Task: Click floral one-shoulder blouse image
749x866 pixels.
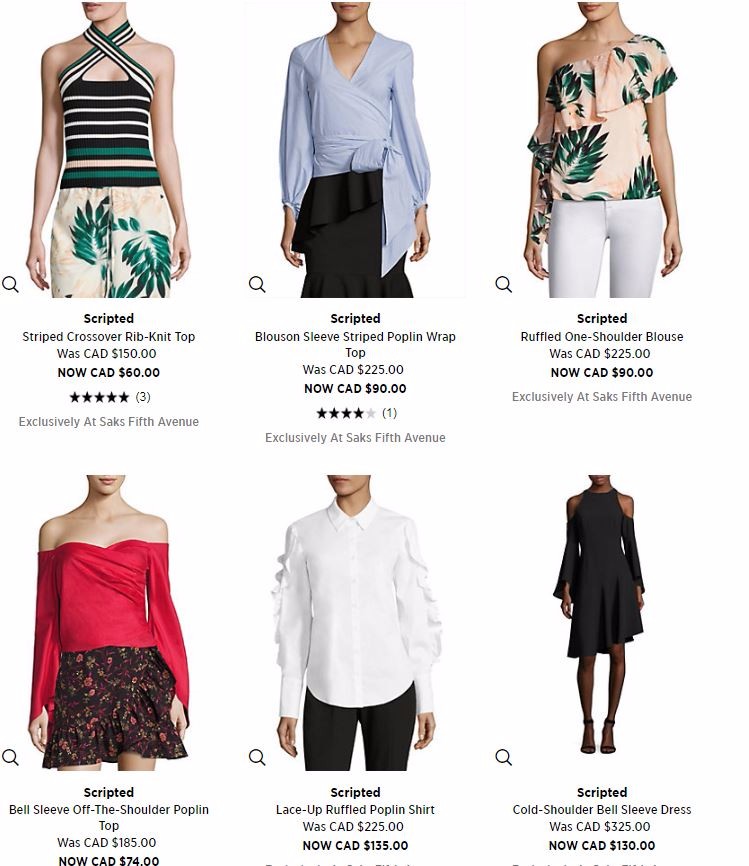Action: pos(602,150)
